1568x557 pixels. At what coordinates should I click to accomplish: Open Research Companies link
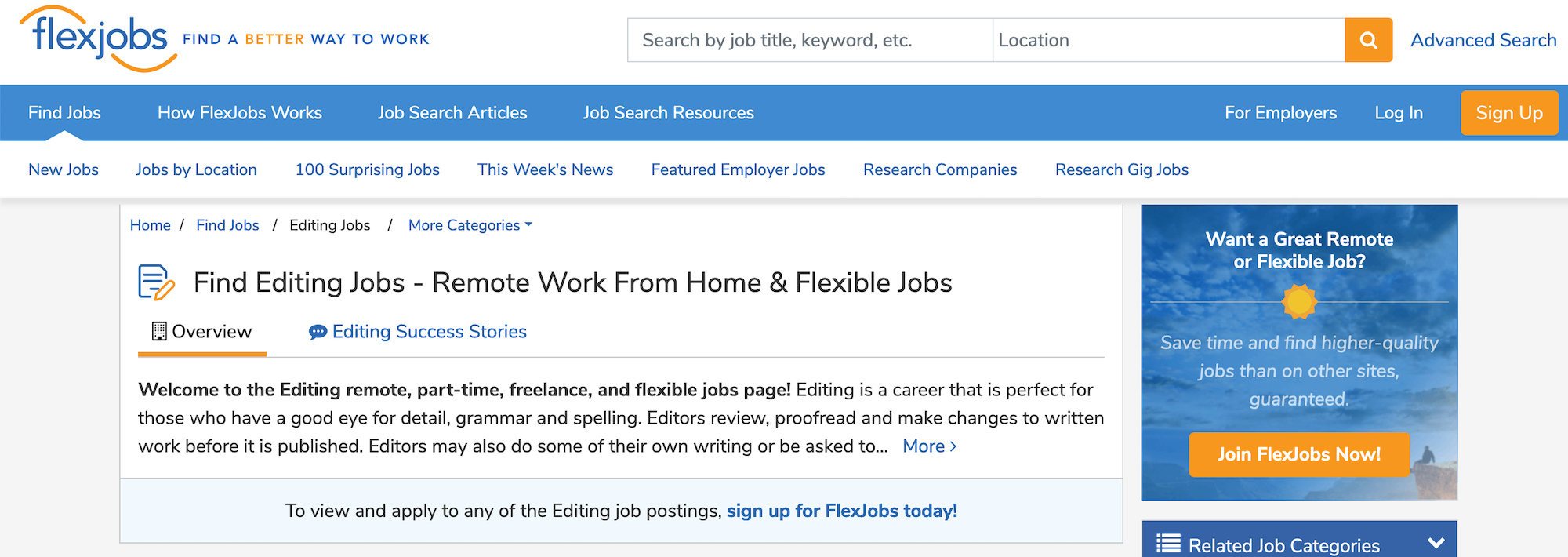tap(940, 169)
